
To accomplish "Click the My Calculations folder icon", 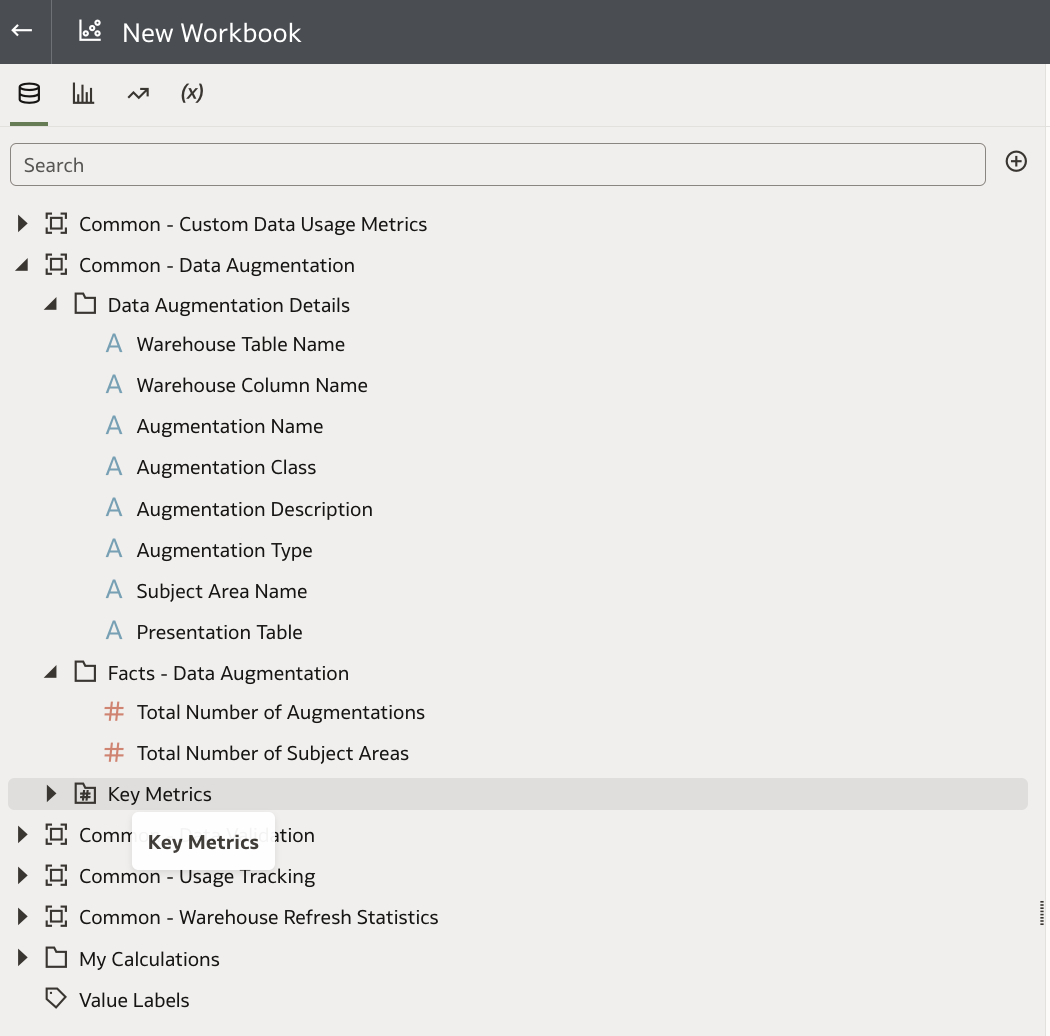I will [56, 959].
